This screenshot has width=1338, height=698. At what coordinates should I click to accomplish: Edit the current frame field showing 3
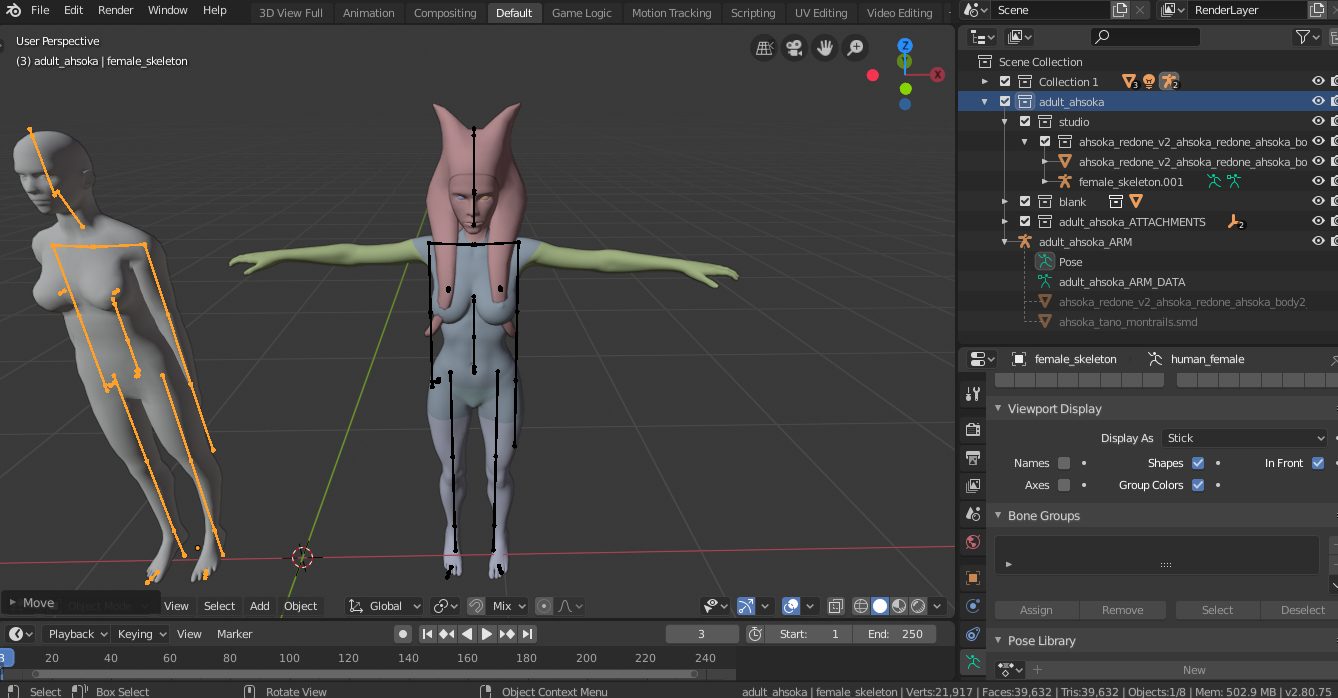click(702, 634)
